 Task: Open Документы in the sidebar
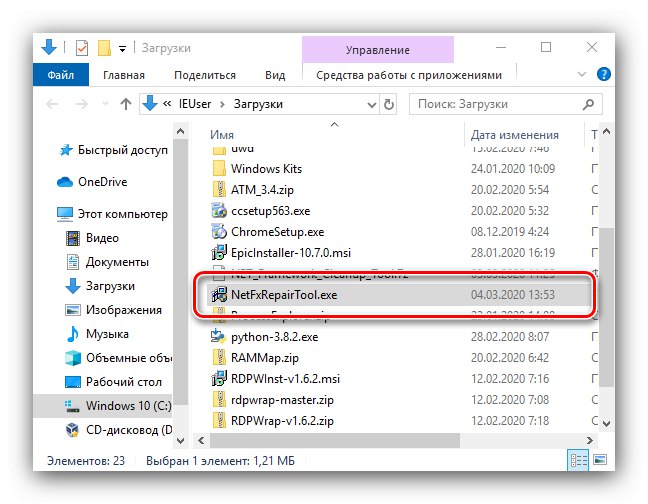pos(107,262)
